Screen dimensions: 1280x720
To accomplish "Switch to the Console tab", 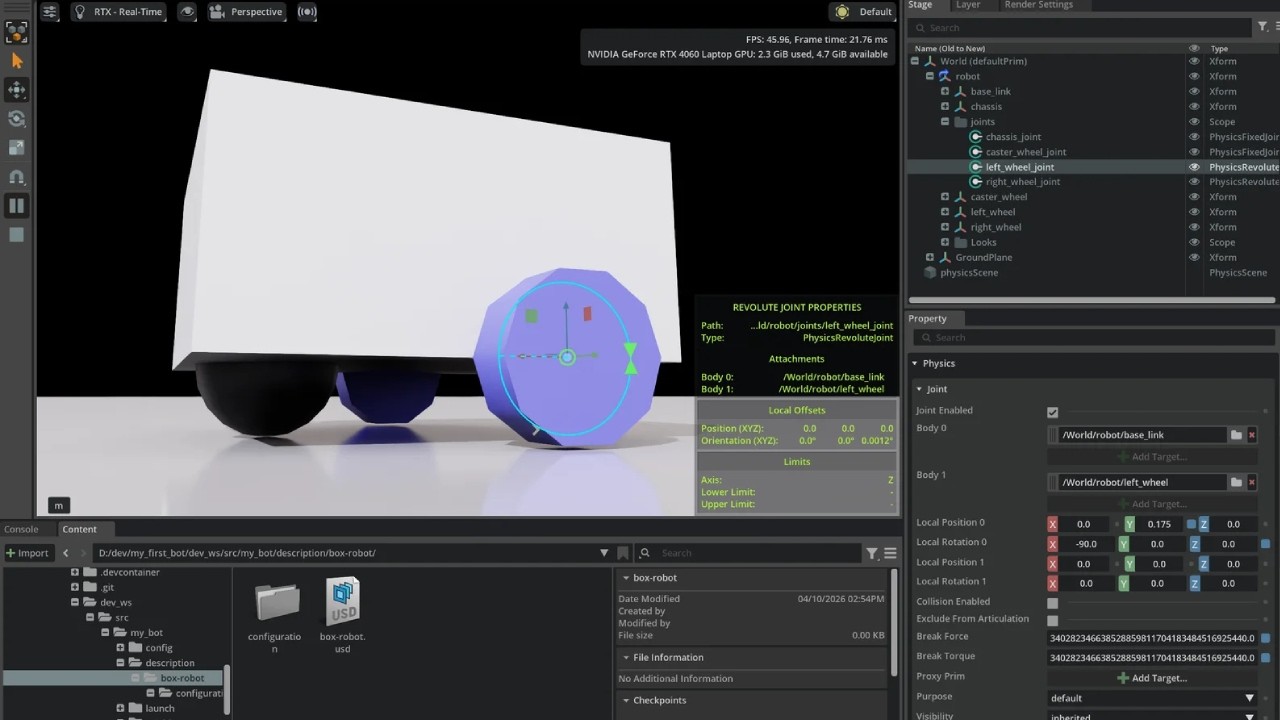I will pos(21,529).
